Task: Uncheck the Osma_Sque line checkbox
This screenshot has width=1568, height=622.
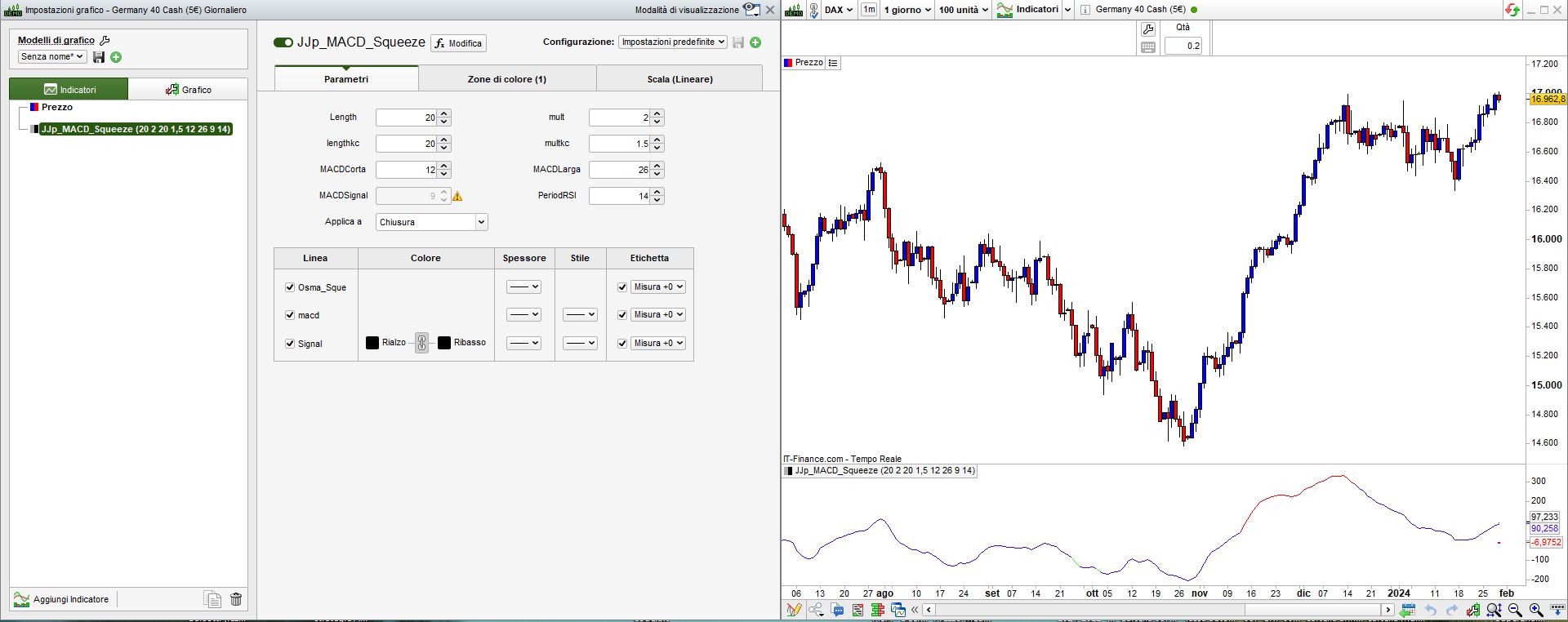Action: click(290, 287)
